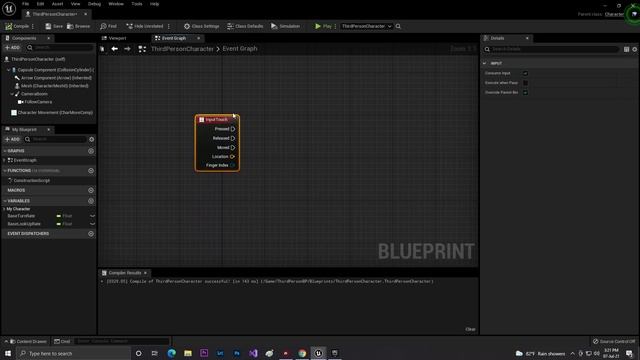Add new event dispatcher plus icon
The width and height of the screenshot is (640, 360).
[x=91, y=233]
